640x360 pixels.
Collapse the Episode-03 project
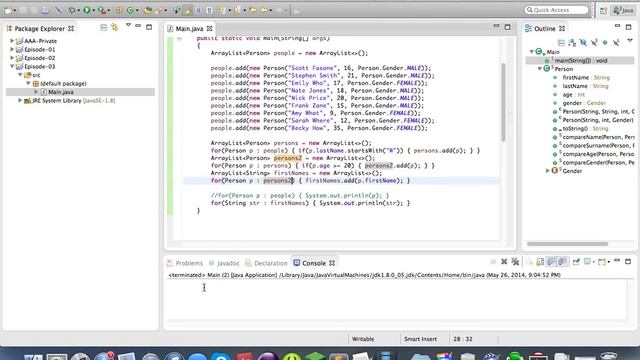coord(12,67)
